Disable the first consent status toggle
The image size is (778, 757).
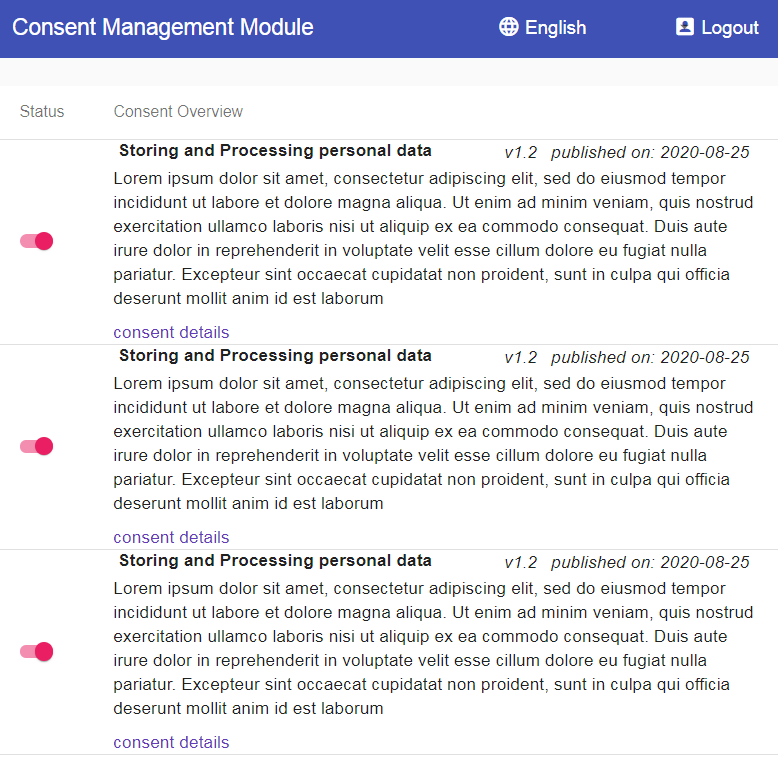[x=36, y=241]
